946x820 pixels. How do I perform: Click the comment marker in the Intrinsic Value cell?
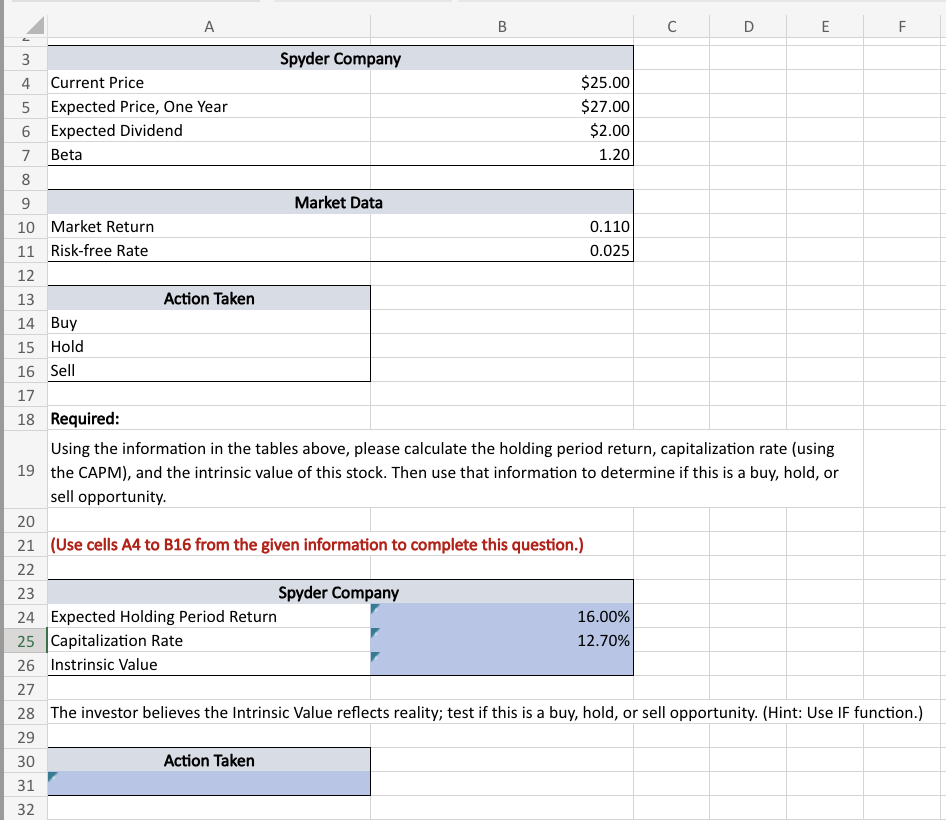(x=377, y=658)
